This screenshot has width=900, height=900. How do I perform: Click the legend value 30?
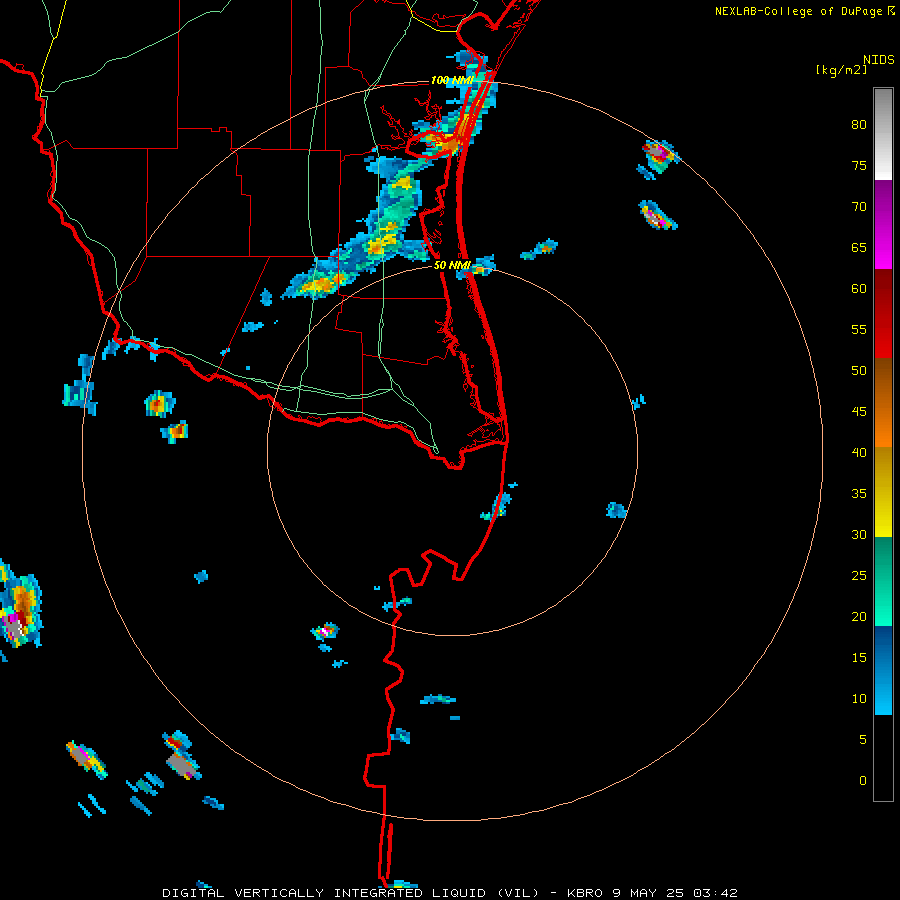(859, 534)
